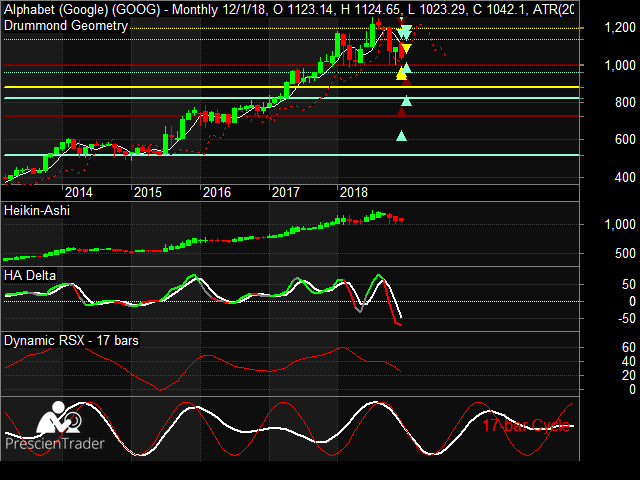Click the 500 value on Heikin-Ashi axis
Image resolution: width=640 pixels, height=480 pixels.
click(x=625, y=253)
